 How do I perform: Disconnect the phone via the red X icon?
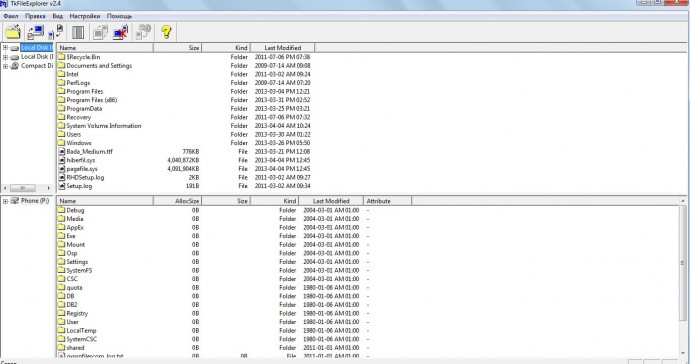(x=120, y=32)
